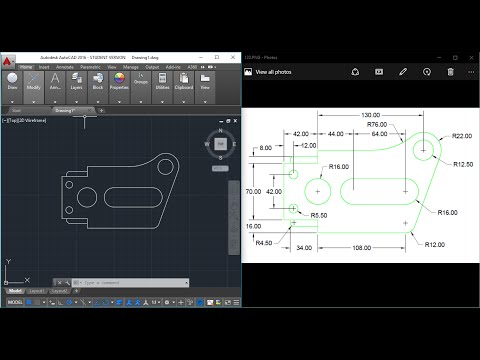This screenshot has width=480, height=360.
Task: Toggle object snap in the status bar
Action: coord(106,302)
